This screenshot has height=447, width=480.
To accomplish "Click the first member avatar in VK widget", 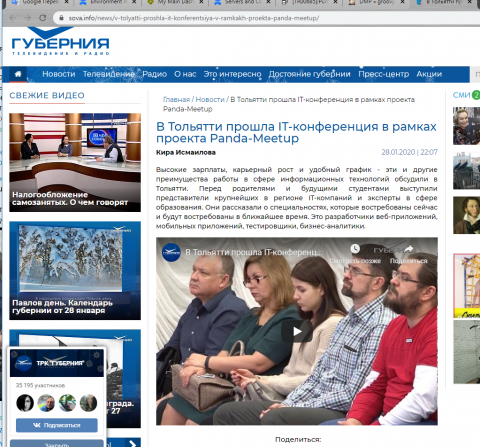I will [x=25, y=403].
